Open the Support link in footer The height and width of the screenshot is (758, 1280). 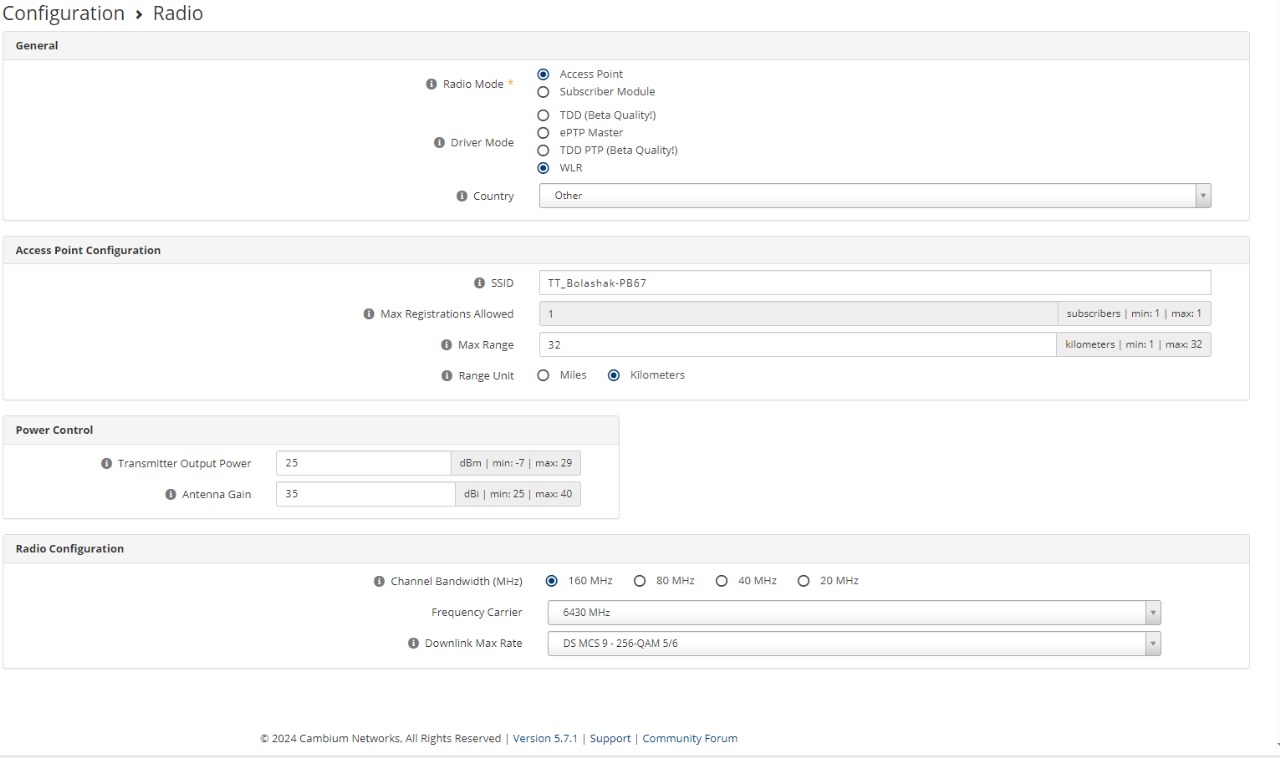610,739
